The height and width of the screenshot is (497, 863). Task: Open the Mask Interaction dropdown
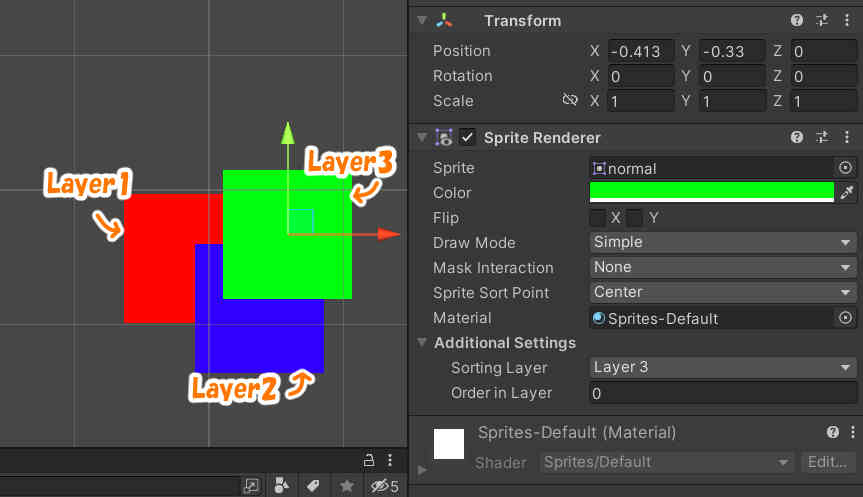point(723,267)
